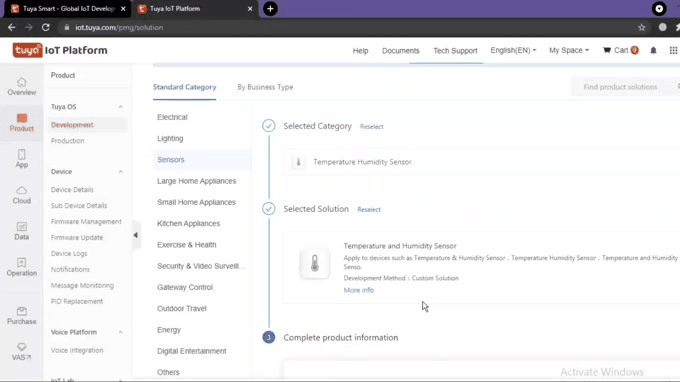Image resolution: width=680 pixels, height=382 pixels.
Task: Select the Energy category
Action: 169,330
